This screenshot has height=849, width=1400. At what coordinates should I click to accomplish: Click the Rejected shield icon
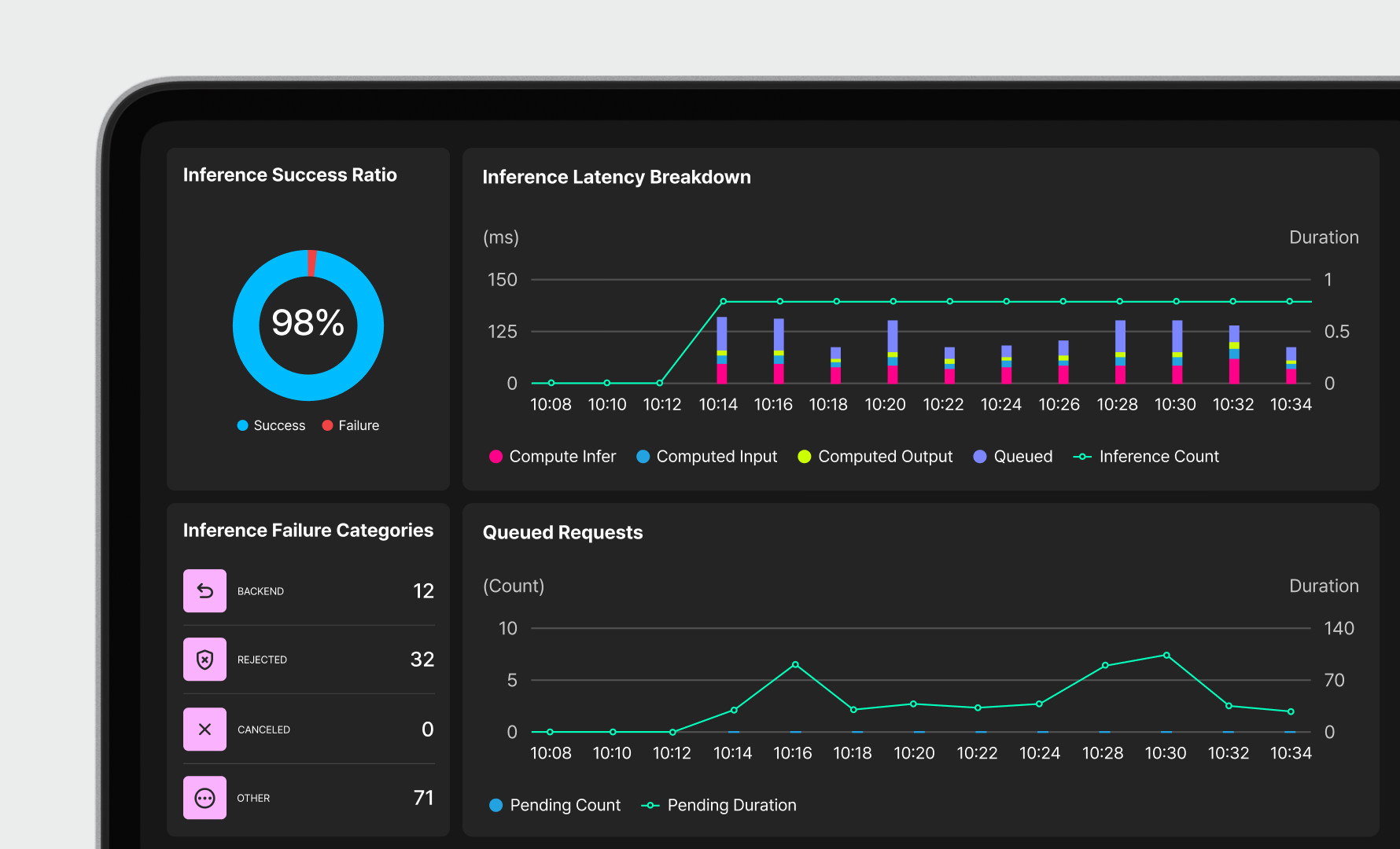click(x=204, y=659)
